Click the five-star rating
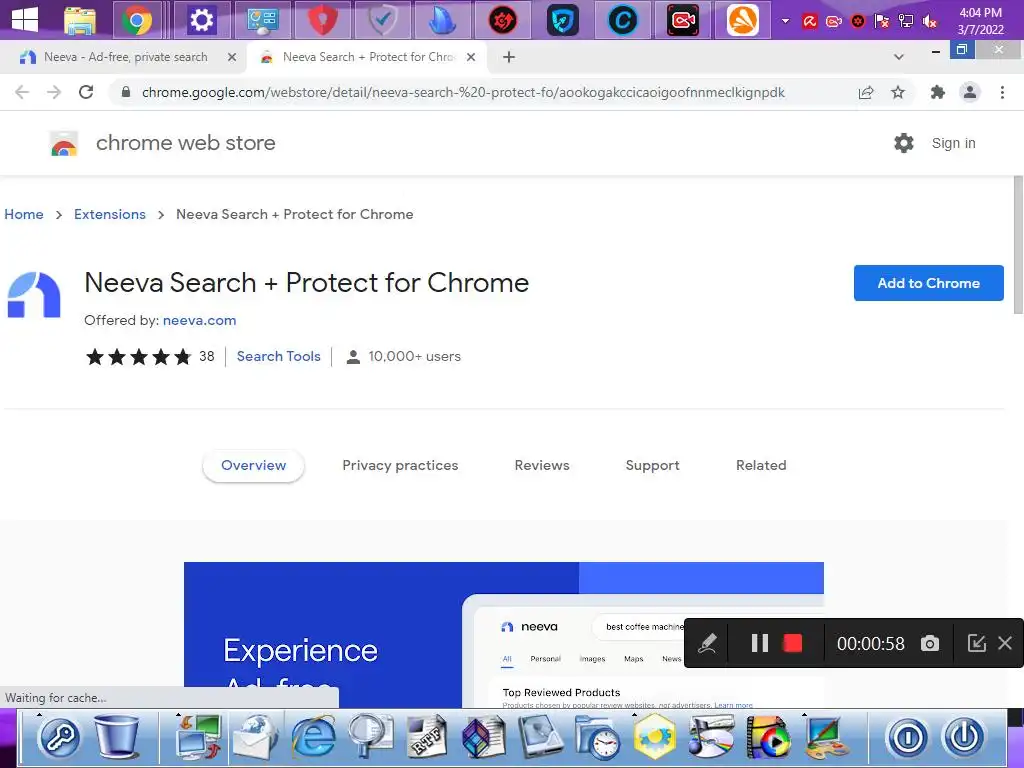 (138, 357)
